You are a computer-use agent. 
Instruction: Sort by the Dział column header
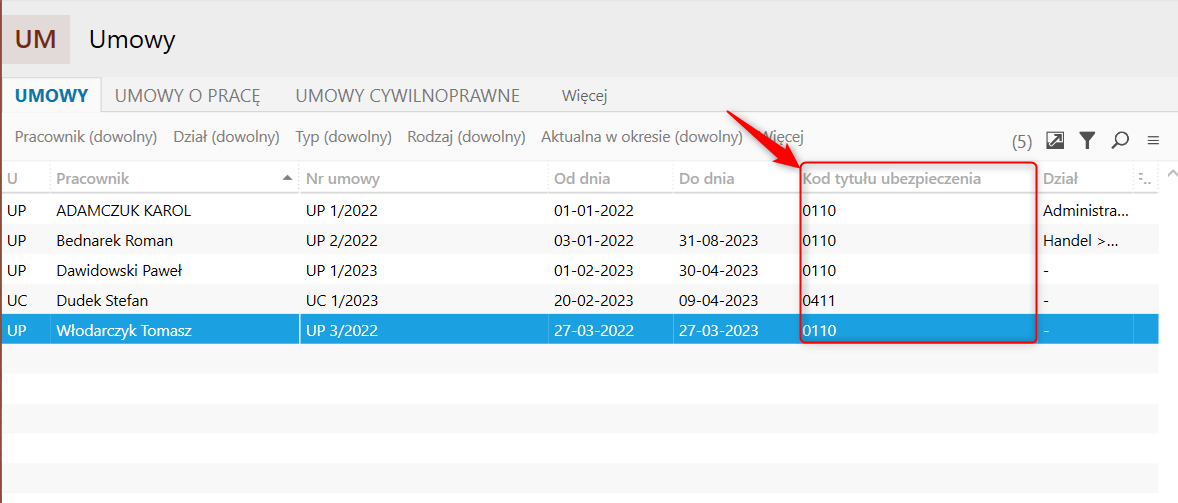pos(1085,179)
